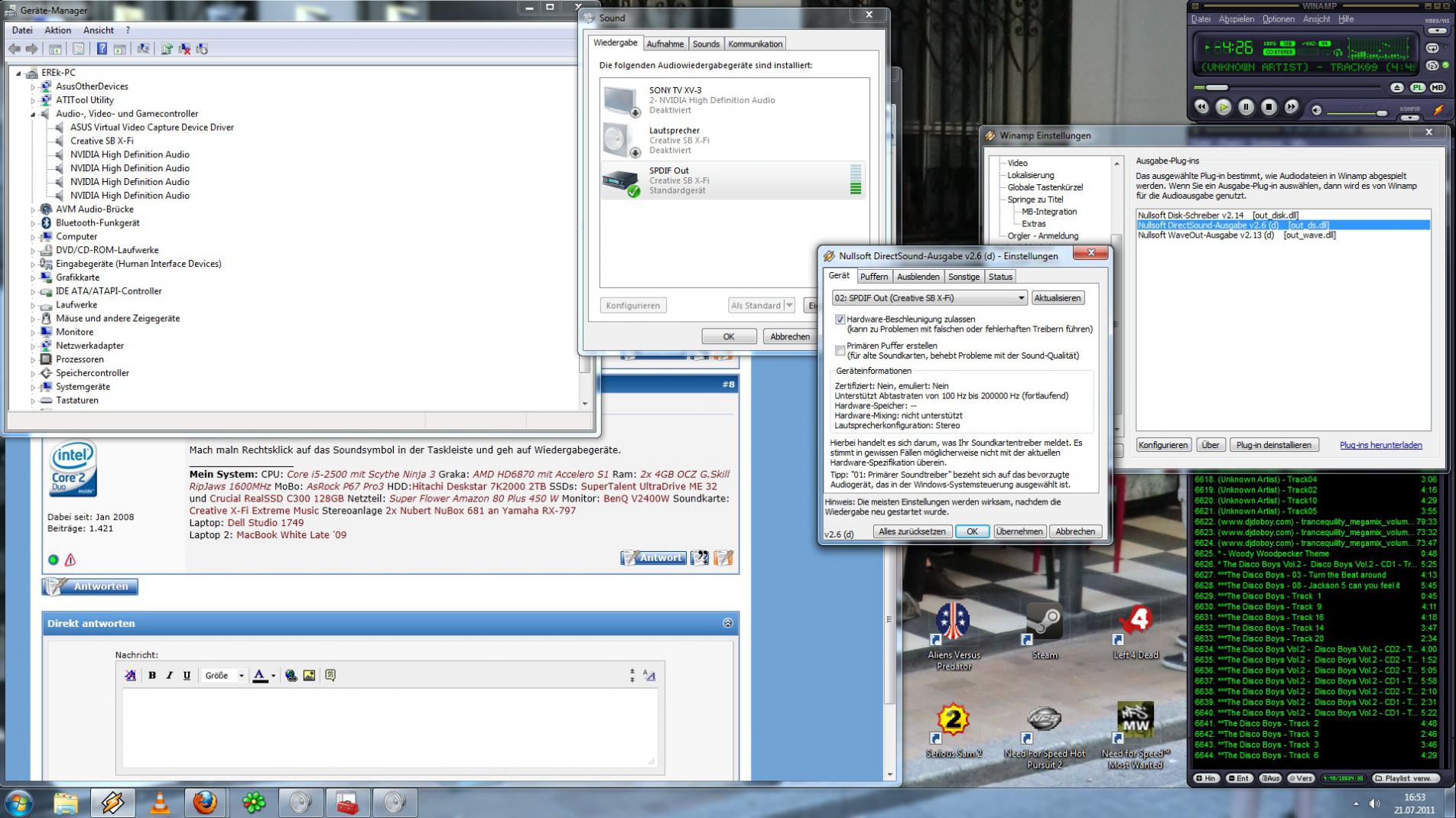The image size is (1456, 818).
Task: Expand the Prozessoren node
Action: (x=33, y=359)
